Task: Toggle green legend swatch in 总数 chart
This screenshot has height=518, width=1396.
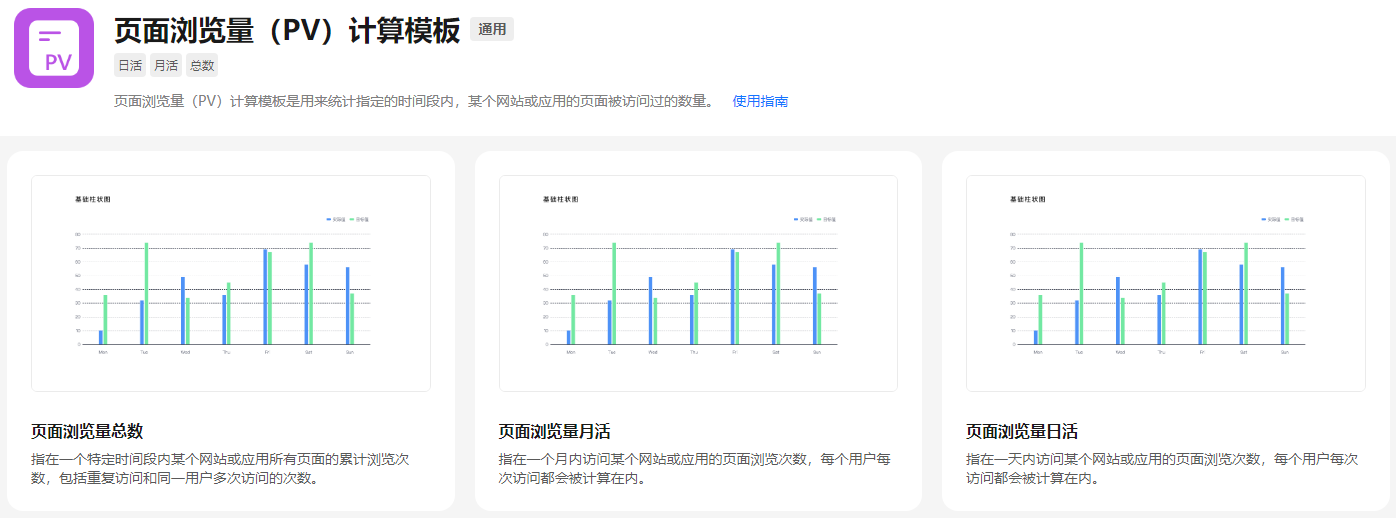Action: point(351,219)
